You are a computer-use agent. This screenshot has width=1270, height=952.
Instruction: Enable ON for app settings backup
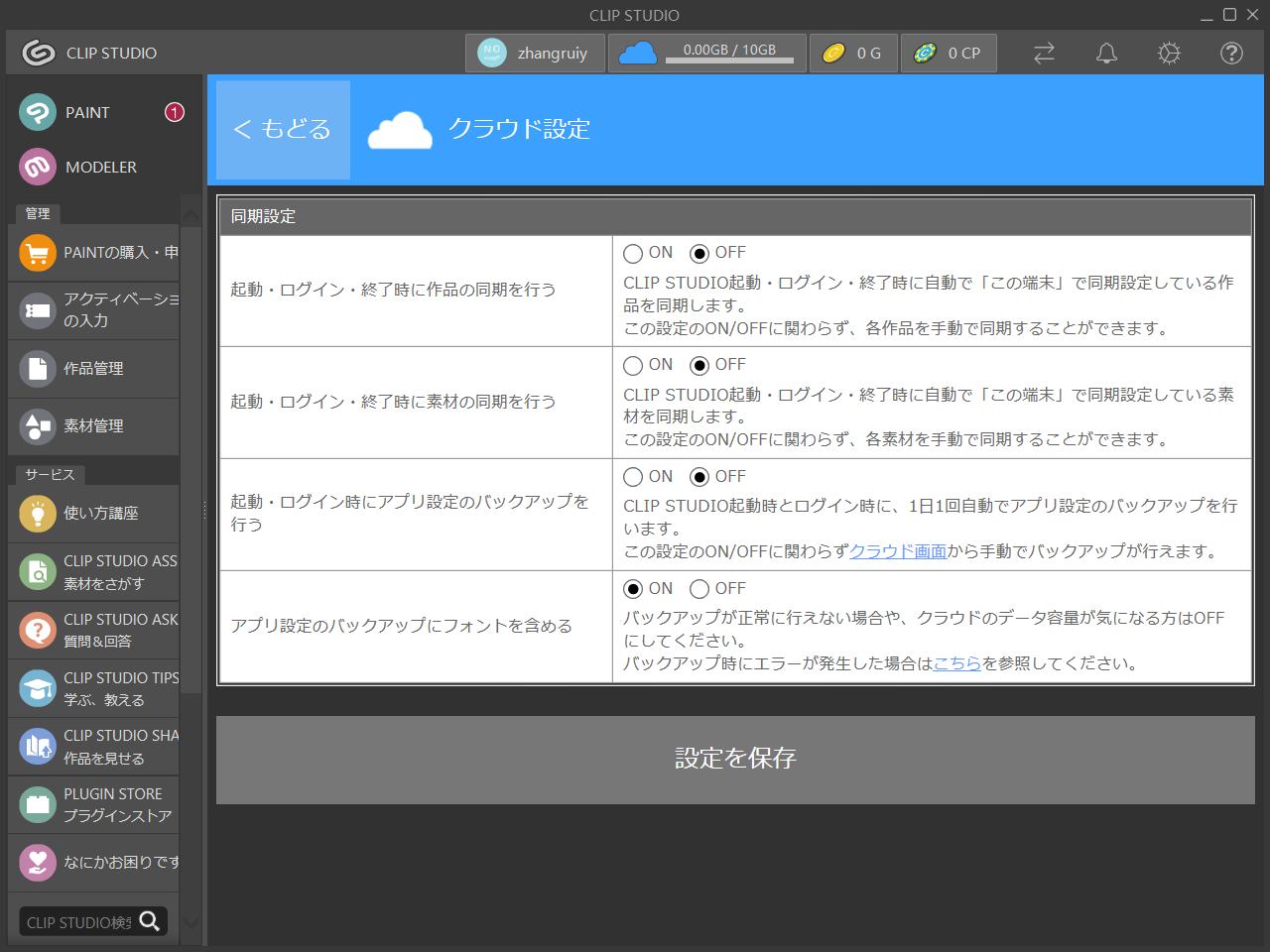633,476
